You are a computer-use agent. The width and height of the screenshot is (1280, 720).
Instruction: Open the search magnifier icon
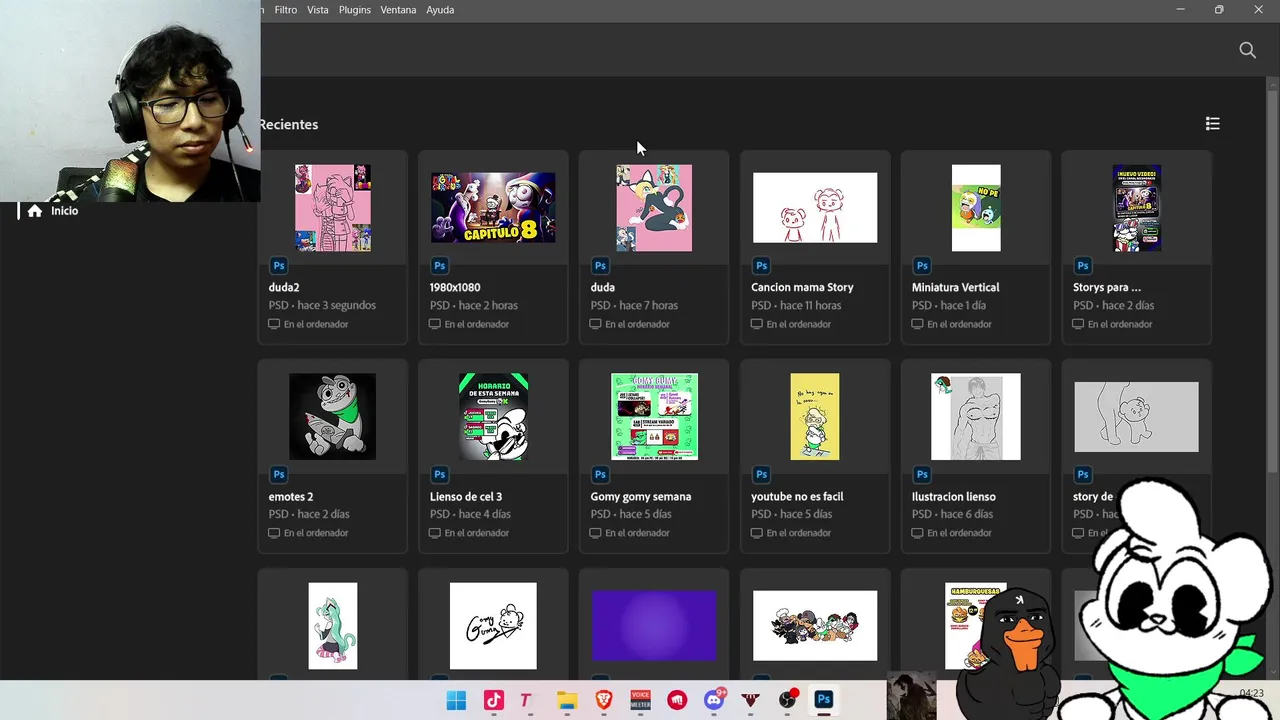(x=1247, y=50)
